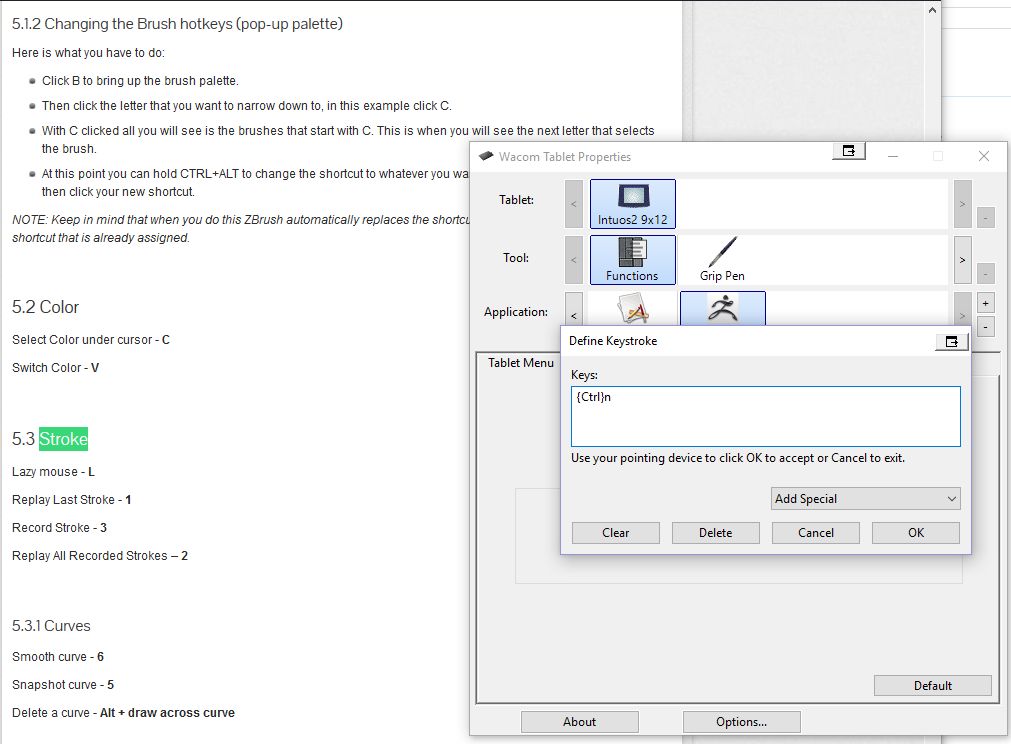
Task: Click the Clear button
Action: pyautogui.click(x=616, y=533)
